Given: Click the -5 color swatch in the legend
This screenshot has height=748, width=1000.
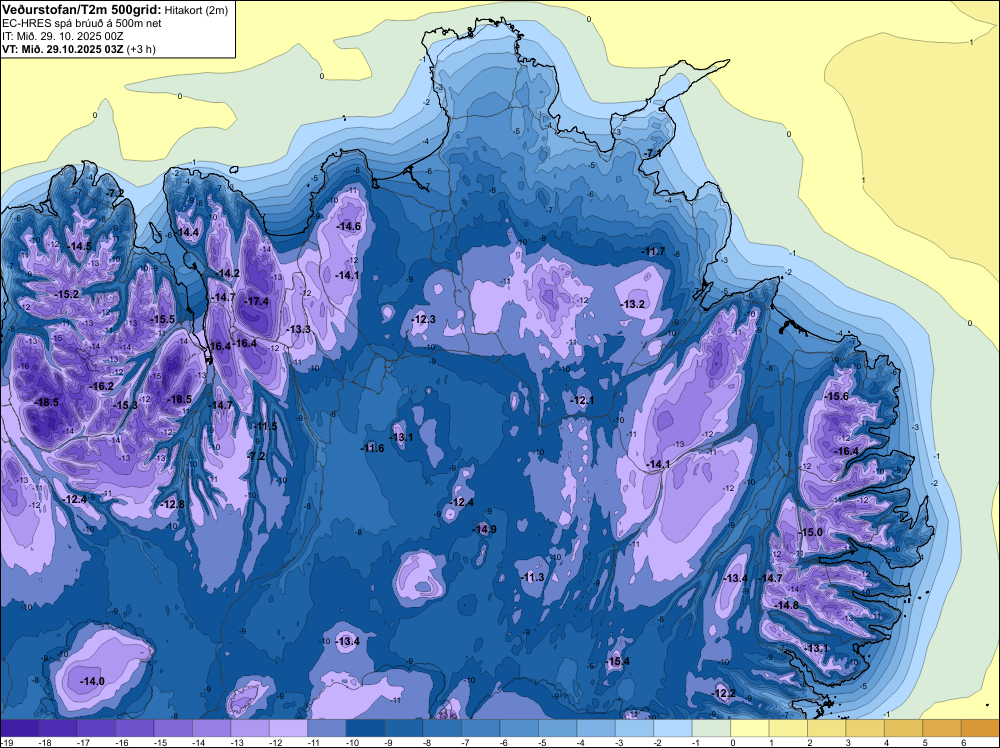Looking at the screenshot, I should click(557, 728).
